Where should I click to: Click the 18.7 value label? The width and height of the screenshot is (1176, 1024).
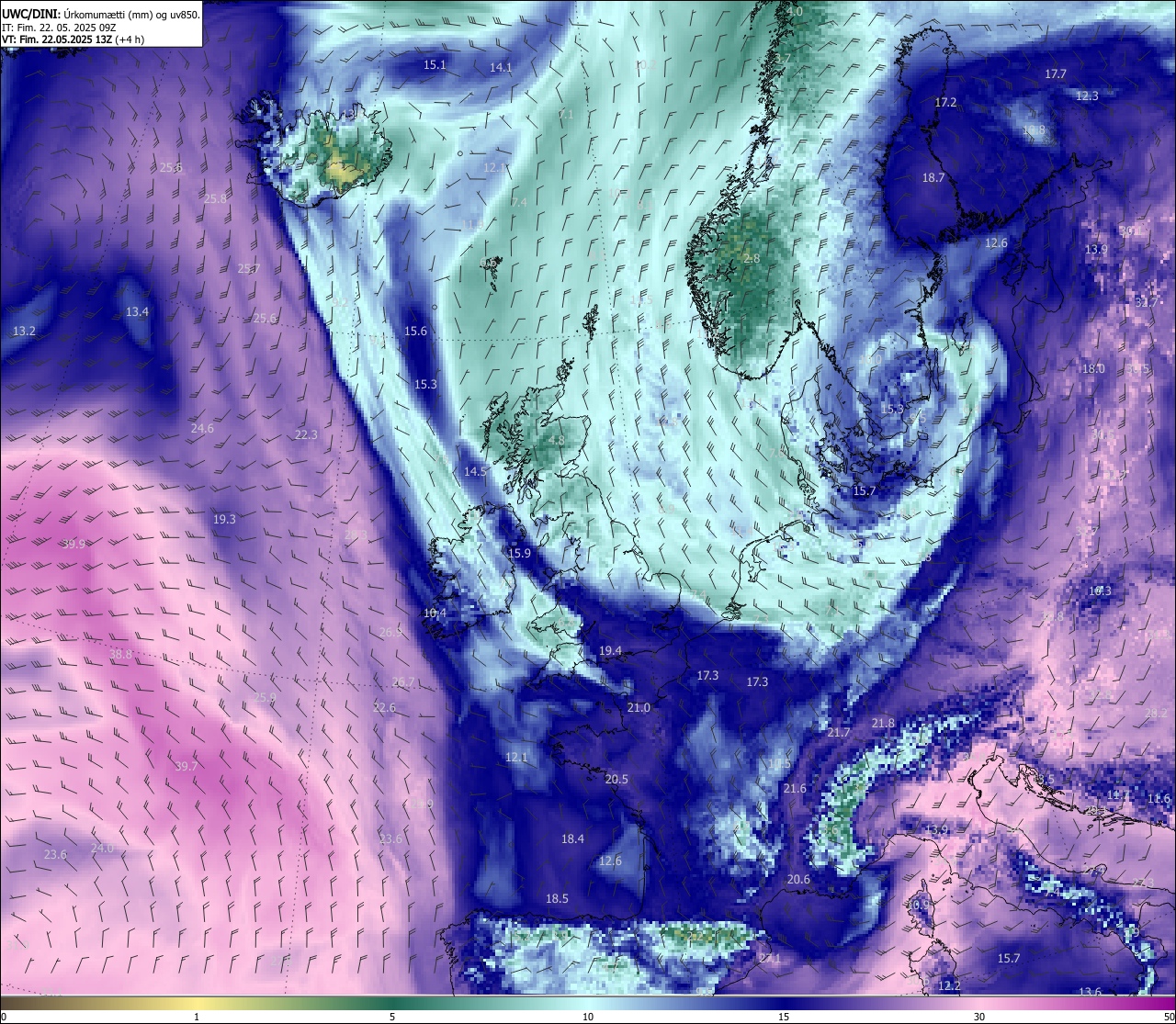(933, 178)
